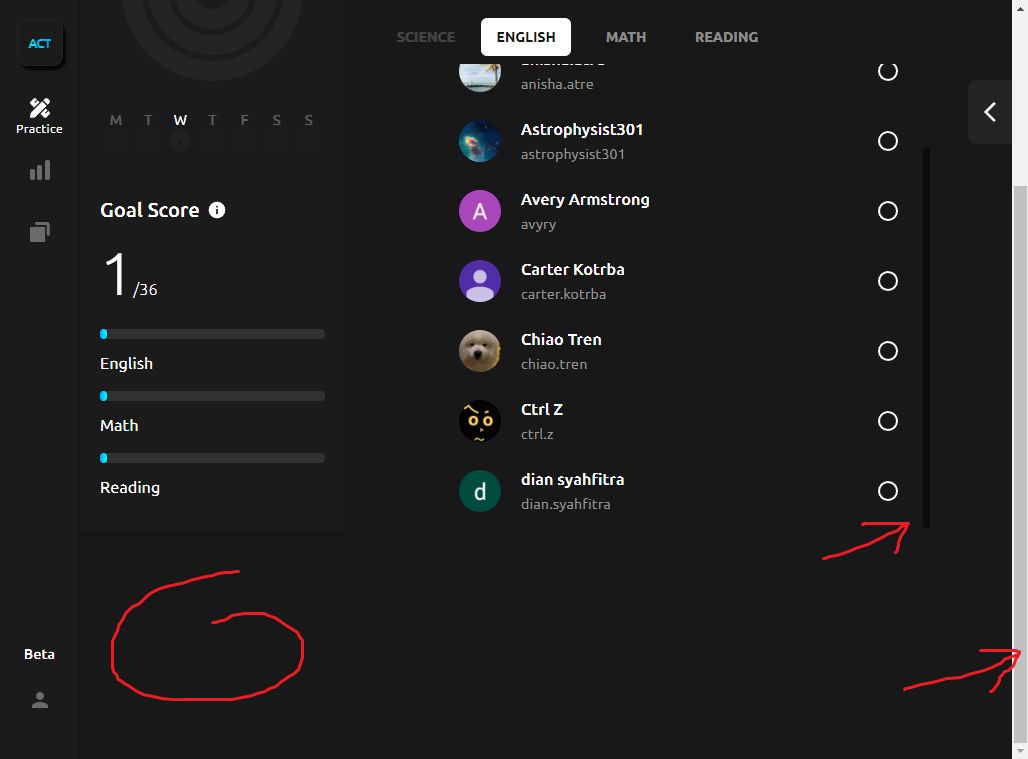Select the radio button for Astrophysist301
Viewport: 1028px width, 759px height.
(887, 141)
